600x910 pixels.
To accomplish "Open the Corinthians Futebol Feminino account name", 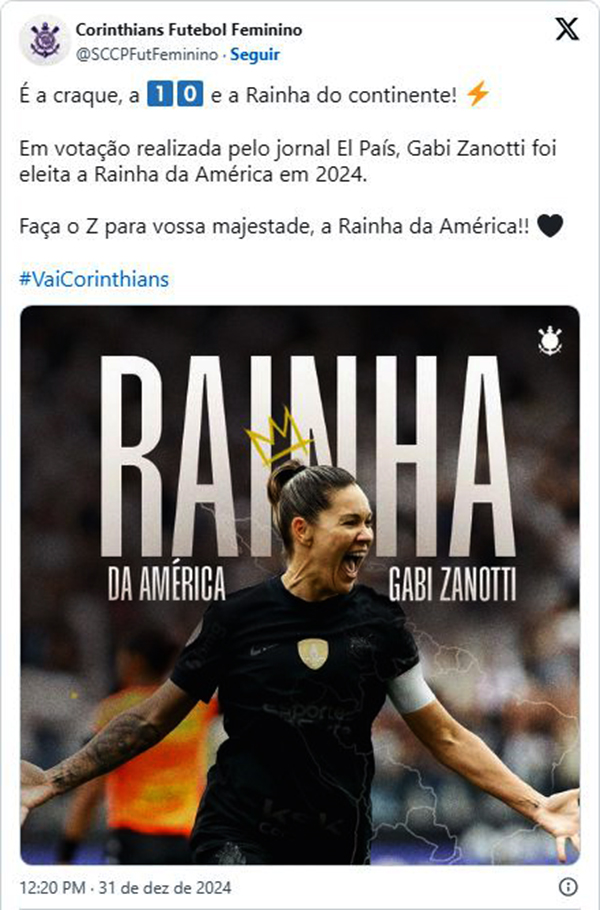I will click(189, 30).
